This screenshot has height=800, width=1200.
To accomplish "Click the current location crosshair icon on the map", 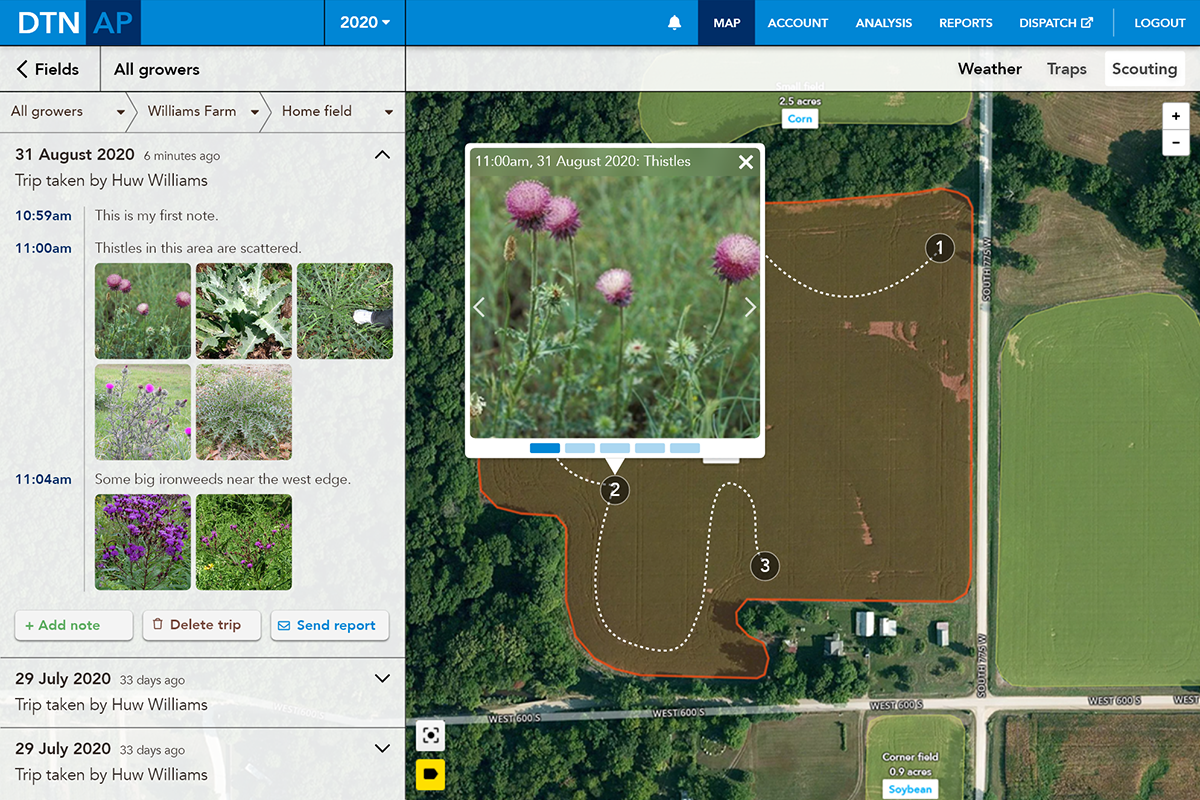I will coord(430,735).
